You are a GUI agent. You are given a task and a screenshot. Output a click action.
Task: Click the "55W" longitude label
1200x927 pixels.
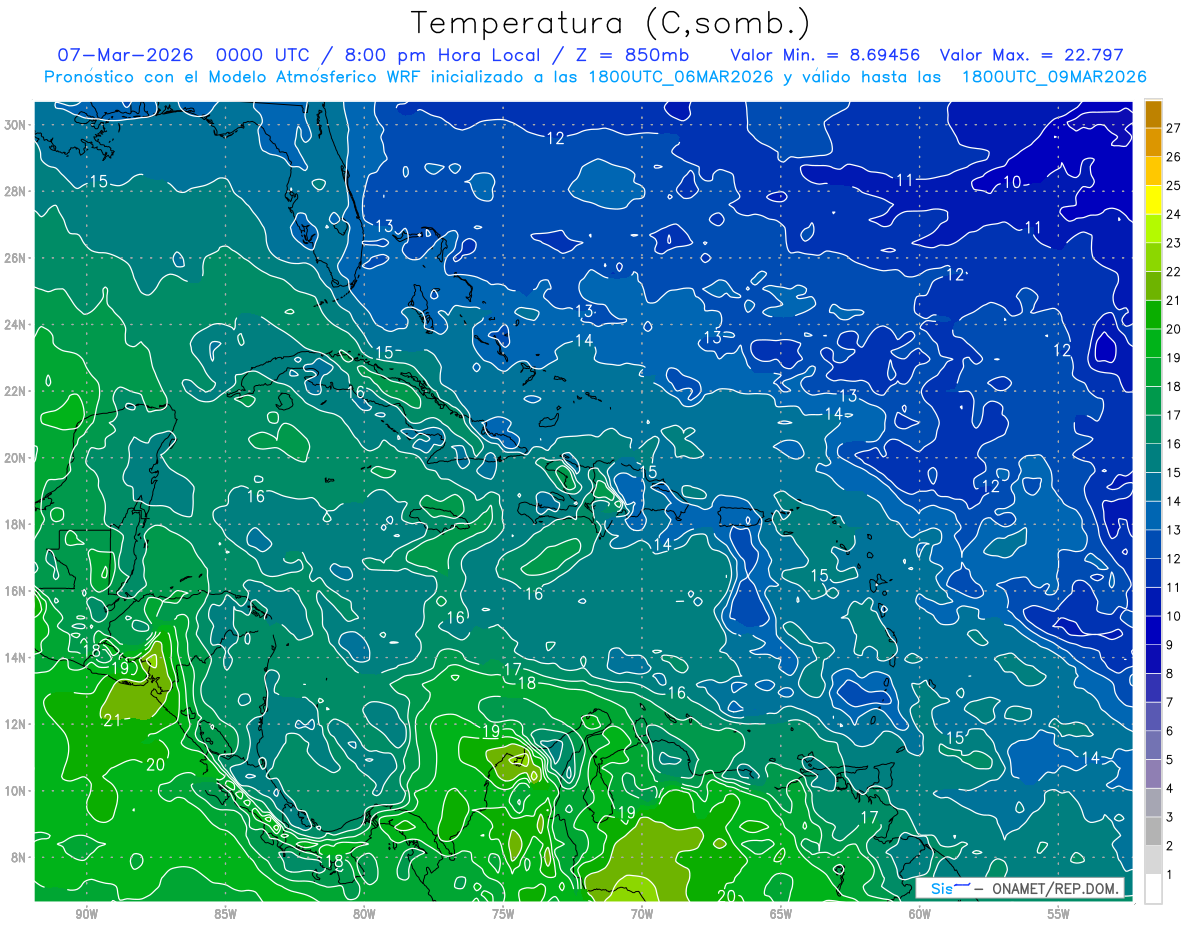pyautogui.click(x=1059, y=914)
